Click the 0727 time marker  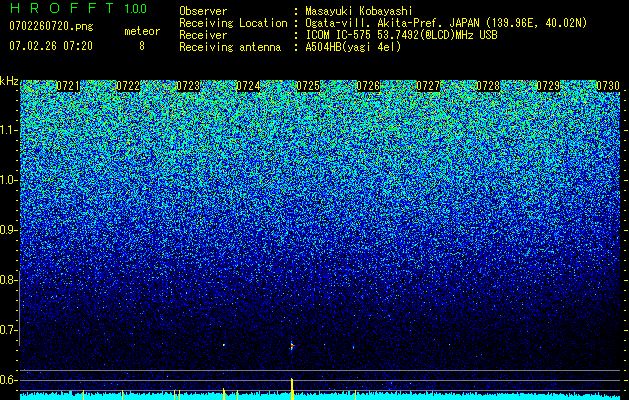(428, 86)
